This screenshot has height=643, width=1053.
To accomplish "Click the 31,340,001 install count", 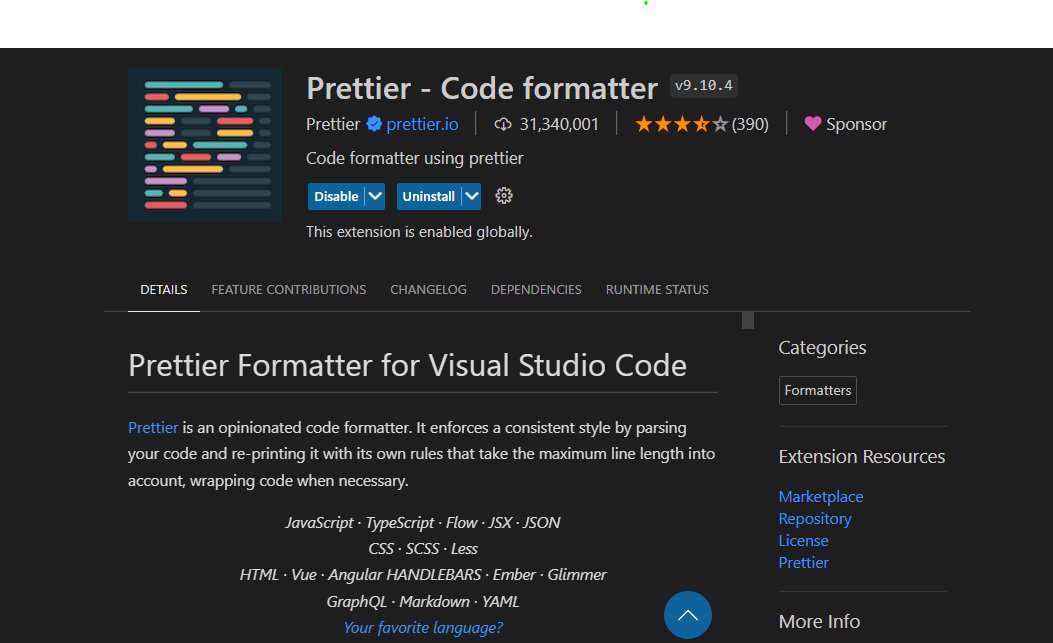I will tap(559, 124).
